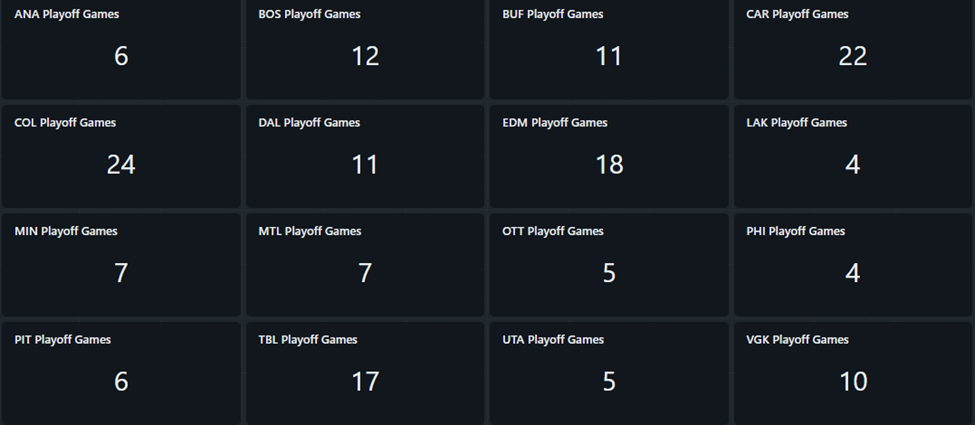
Task: Click the UTA Playoff Games title
Action: coord(553,340)
